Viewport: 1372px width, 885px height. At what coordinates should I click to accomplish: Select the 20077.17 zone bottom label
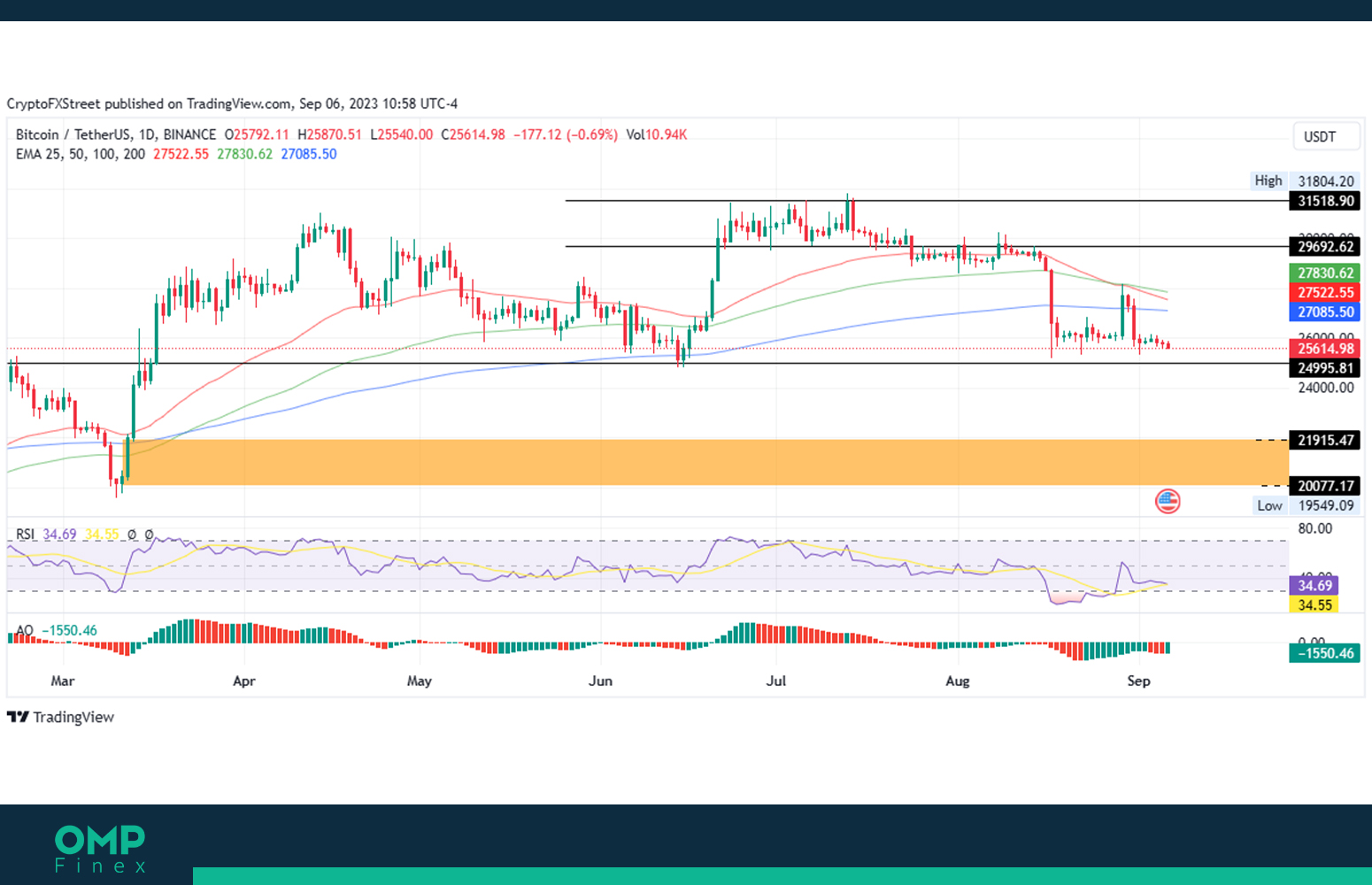(1325, 486)
